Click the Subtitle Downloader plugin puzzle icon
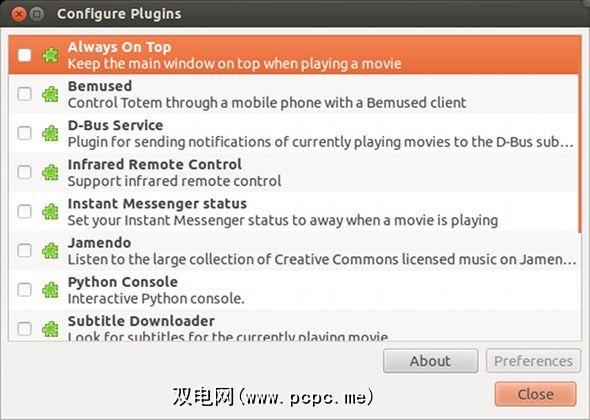Viewport: 590px width, 420px height. tap(50, 329)
